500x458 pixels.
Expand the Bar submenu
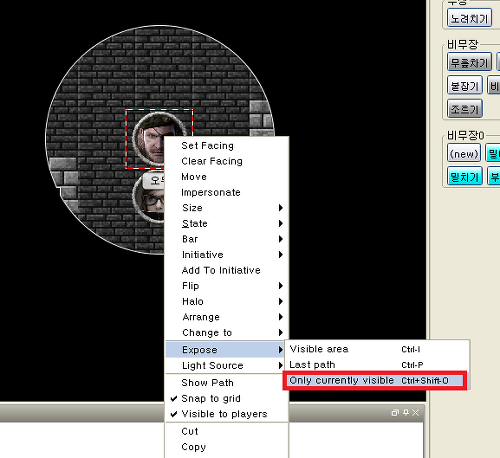(x=227, y=239)
